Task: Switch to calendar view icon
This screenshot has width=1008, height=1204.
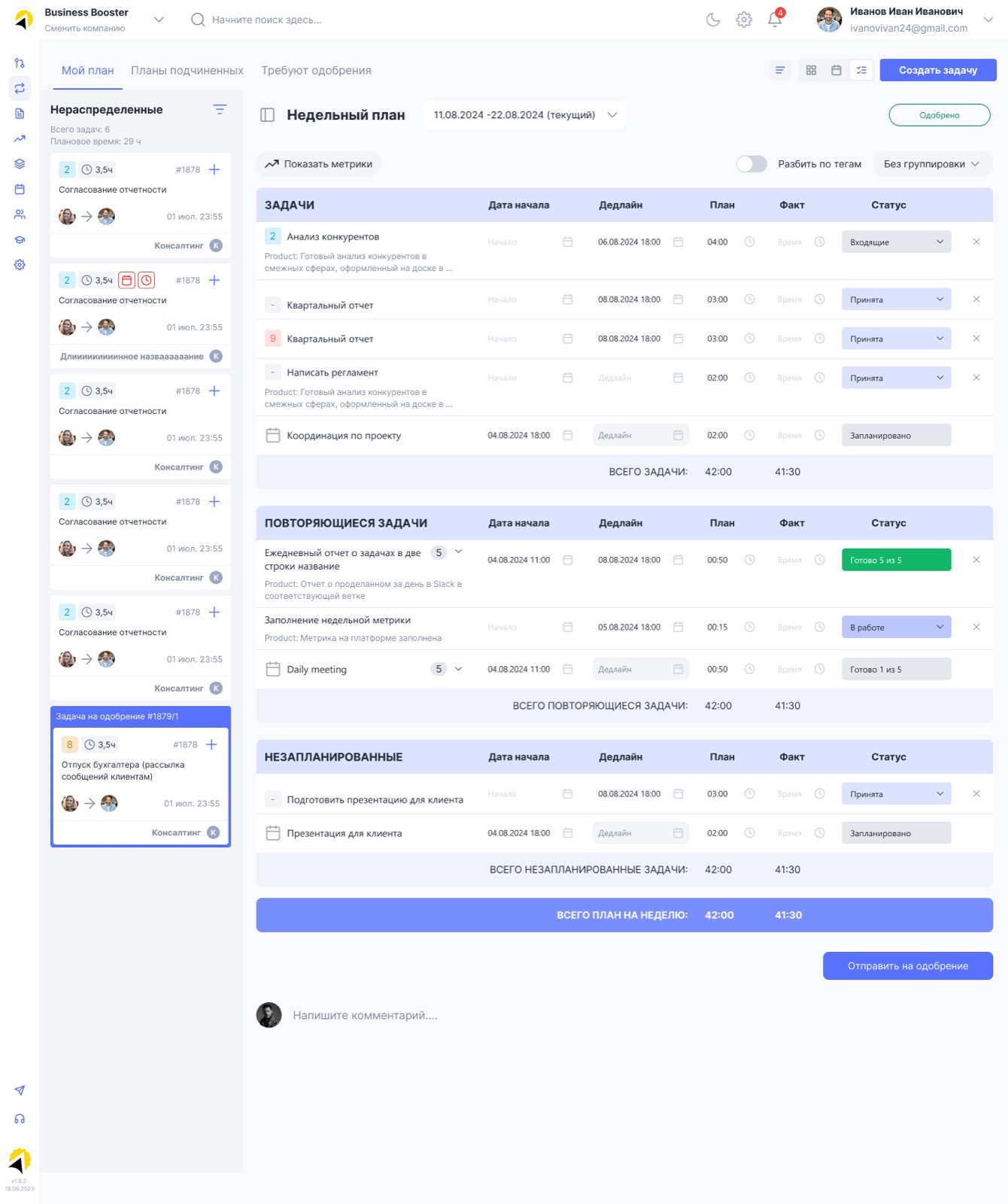Action: (x=836, y=70)
